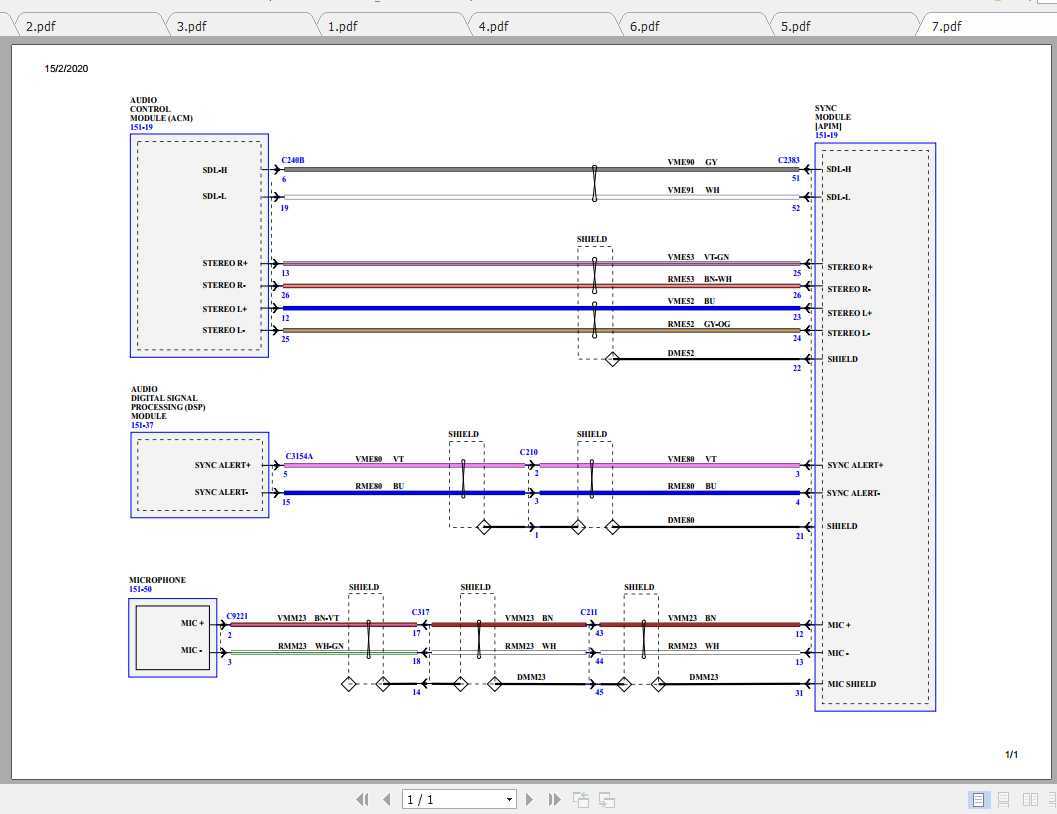This screenshot has width=1057, height=814.
Task: Jump to last page button
Action: 554,799
